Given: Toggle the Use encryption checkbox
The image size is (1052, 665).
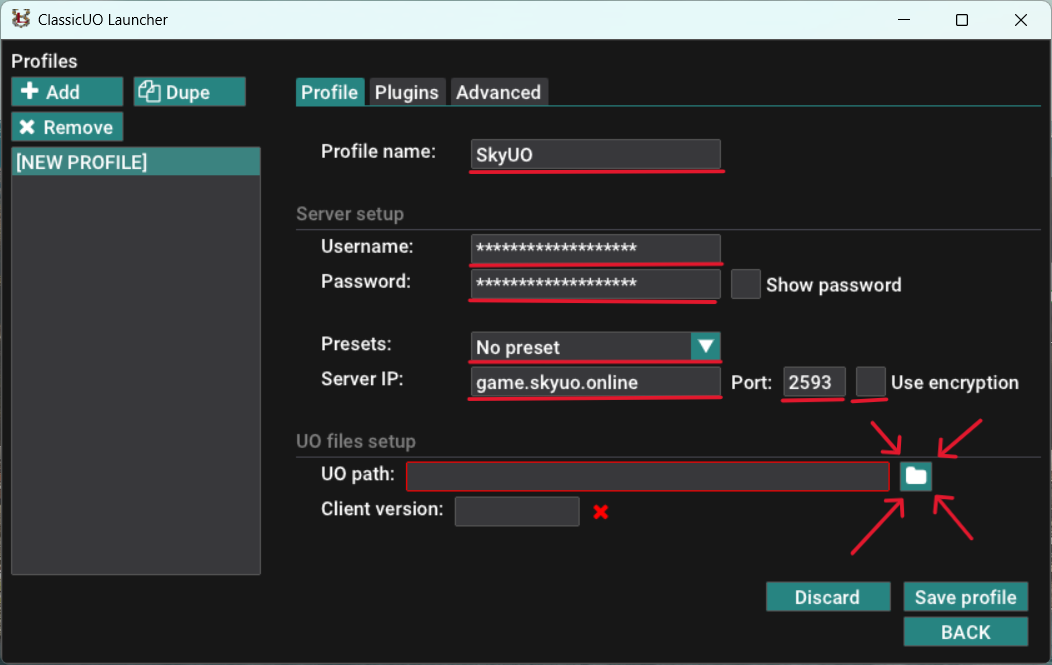Looking at the screenshot, I should 871,382.
